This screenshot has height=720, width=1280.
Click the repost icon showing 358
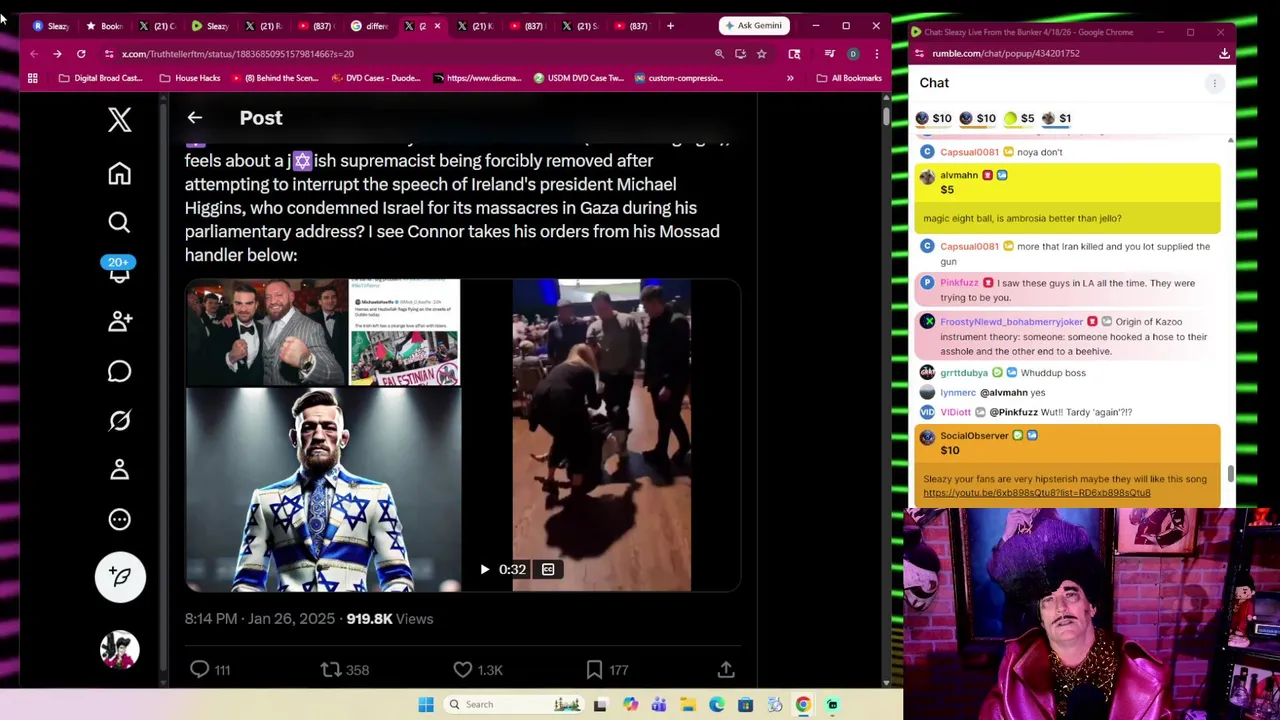pos(331,669)
